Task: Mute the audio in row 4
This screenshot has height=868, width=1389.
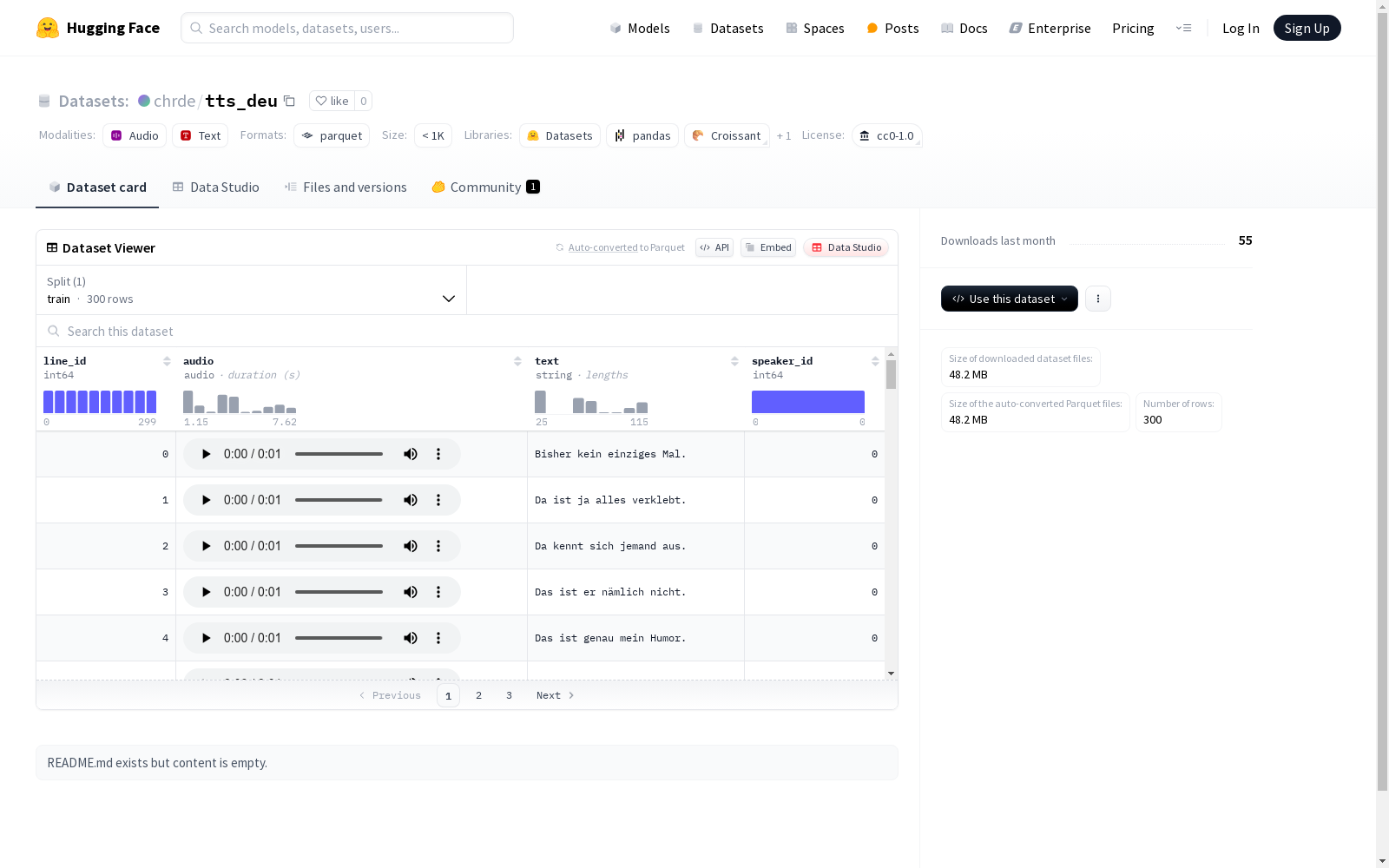Action: [x=411, y=638]
